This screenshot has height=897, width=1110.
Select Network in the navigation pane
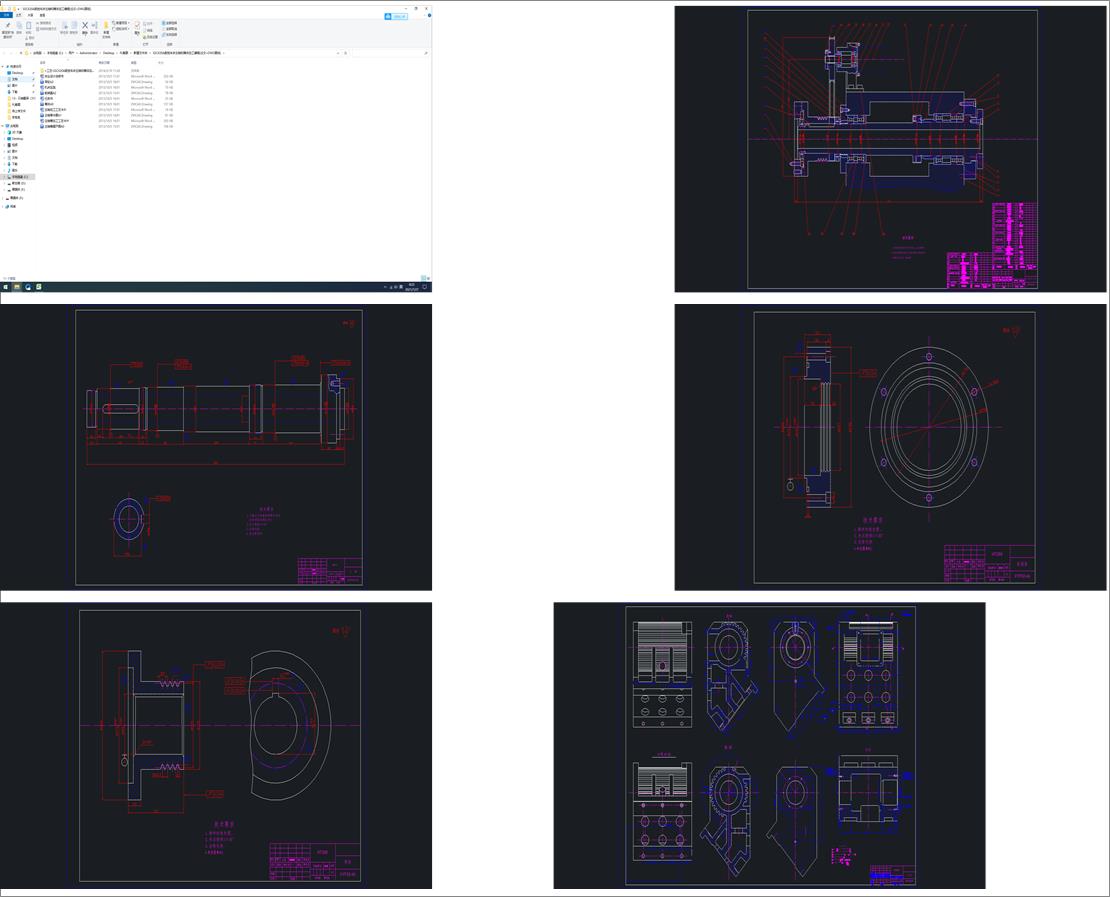pos(11,207)
